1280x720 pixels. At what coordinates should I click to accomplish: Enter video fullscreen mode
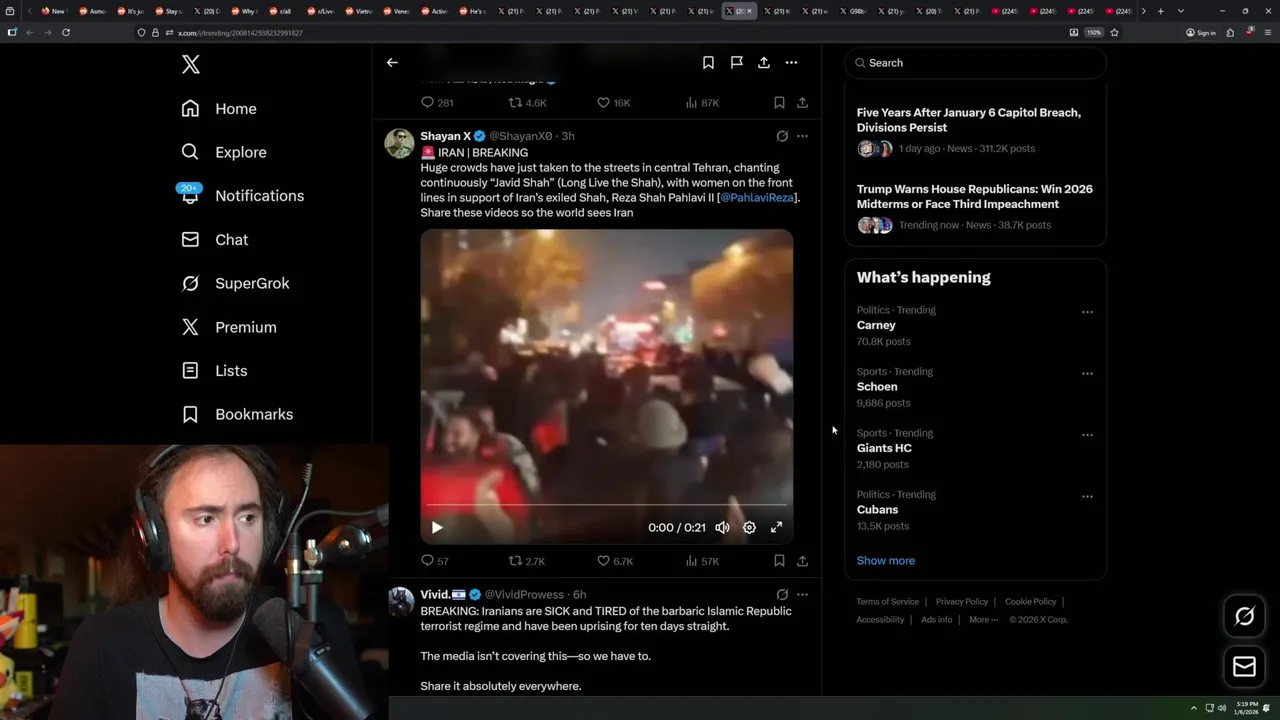click(776, 527)
